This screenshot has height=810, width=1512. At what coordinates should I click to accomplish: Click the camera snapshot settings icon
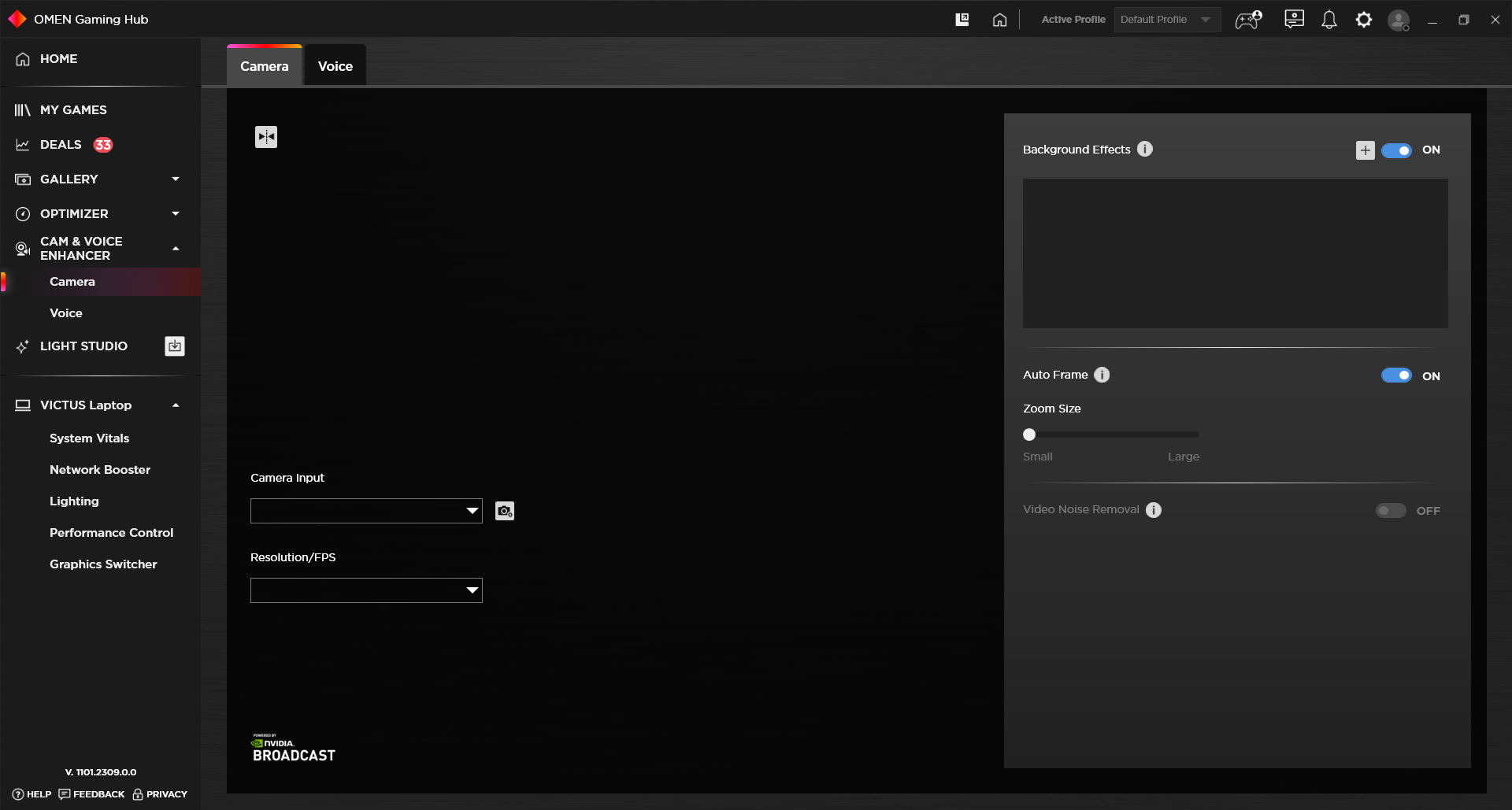coord(505,511)
